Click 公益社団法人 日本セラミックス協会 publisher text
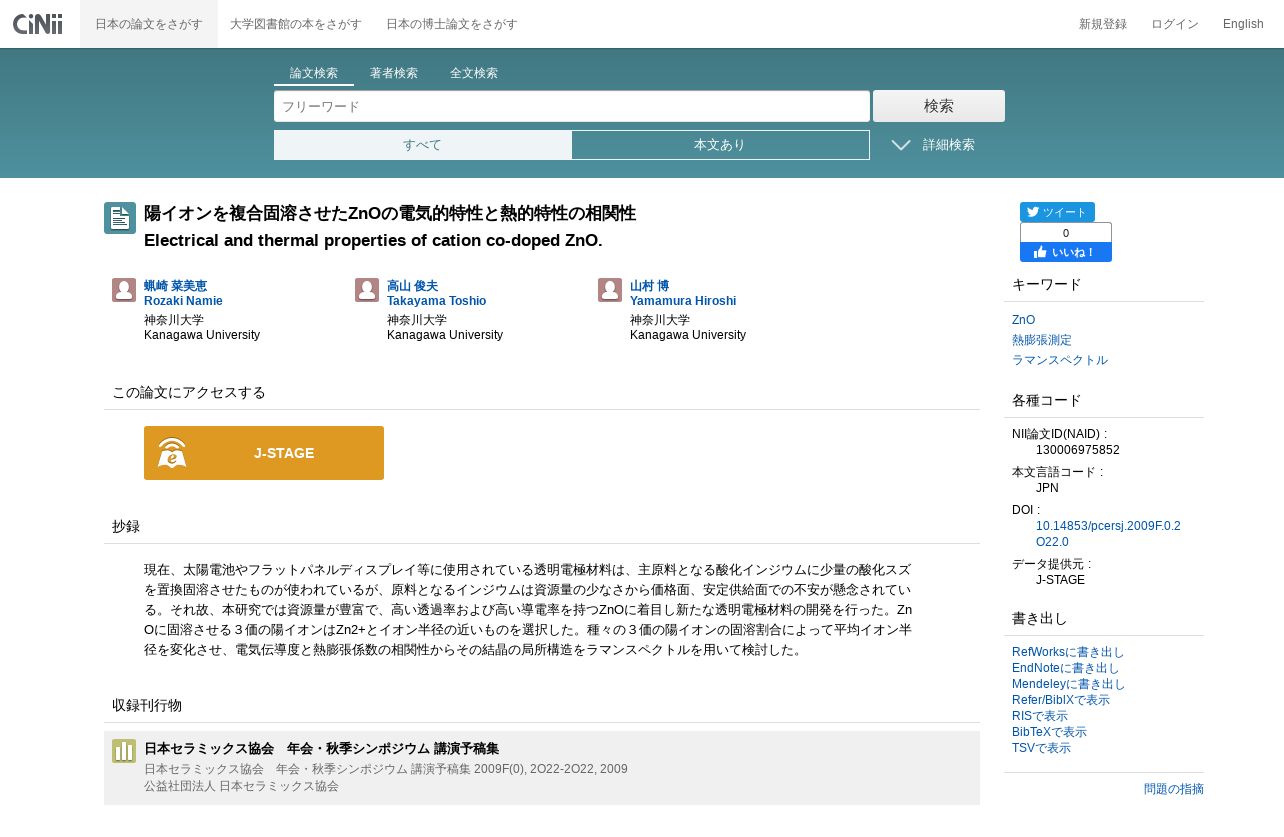Viewport: 1284px width, 837px height. tap(241, 786)
